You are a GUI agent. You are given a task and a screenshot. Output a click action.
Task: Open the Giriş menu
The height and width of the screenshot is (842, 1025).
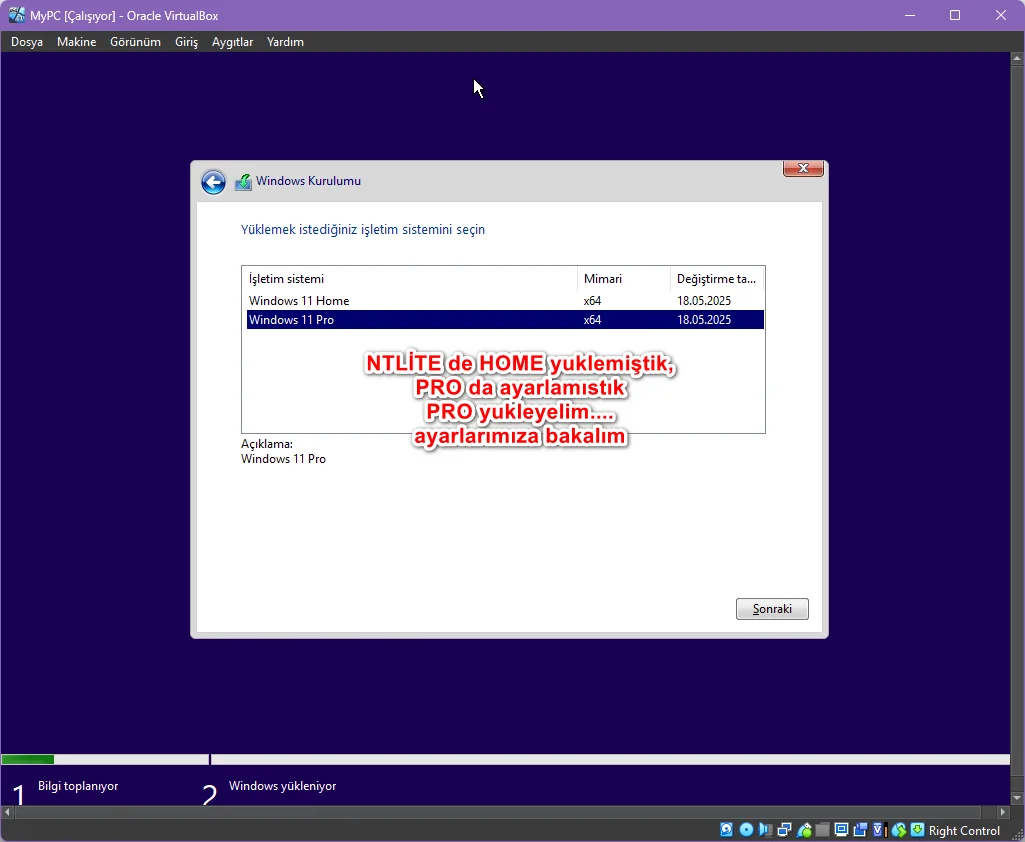186,42
